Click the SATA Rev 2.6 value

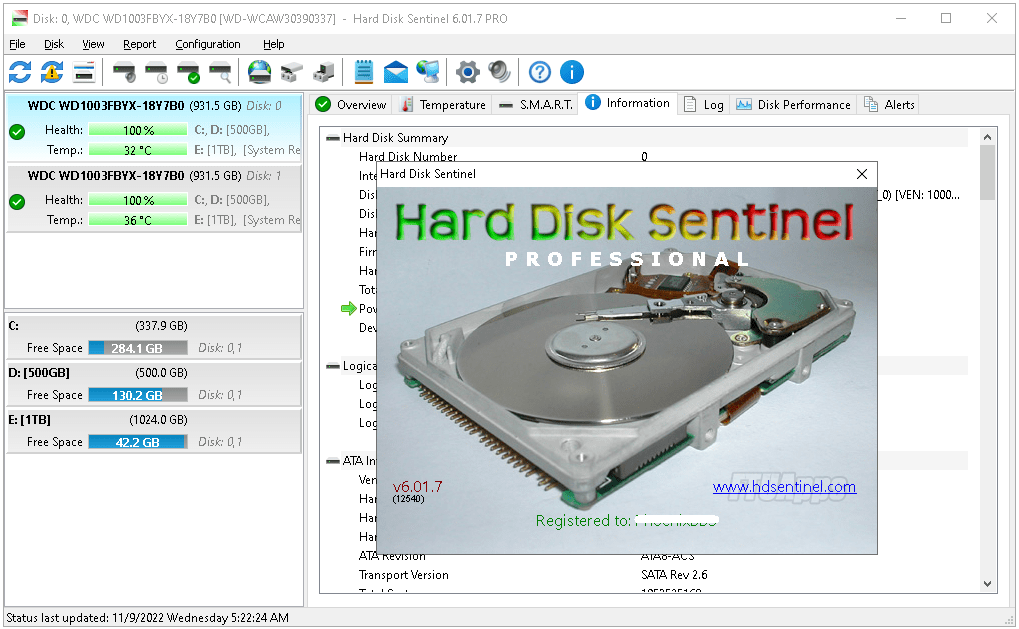[674, 575]
